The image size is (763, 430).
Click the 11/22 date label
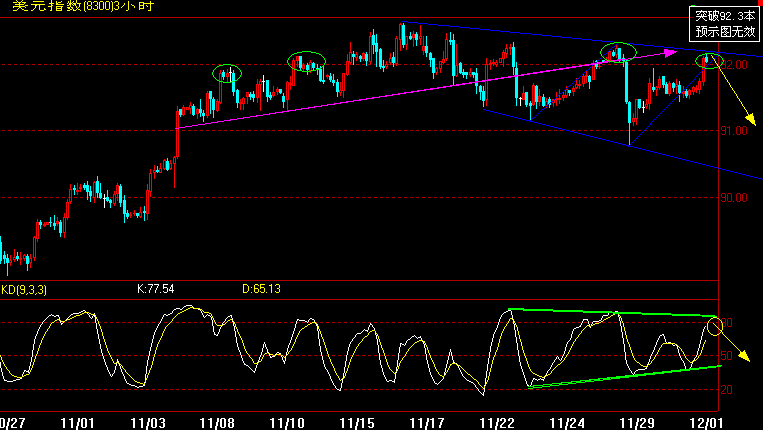[497, 423]
